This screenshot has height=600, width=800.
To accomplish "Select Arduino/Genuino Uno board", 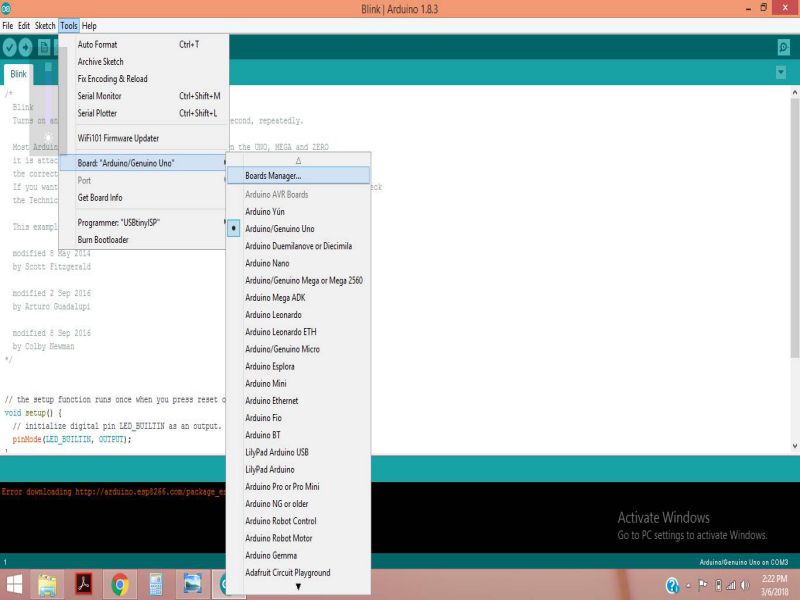I will coord(298,229).
